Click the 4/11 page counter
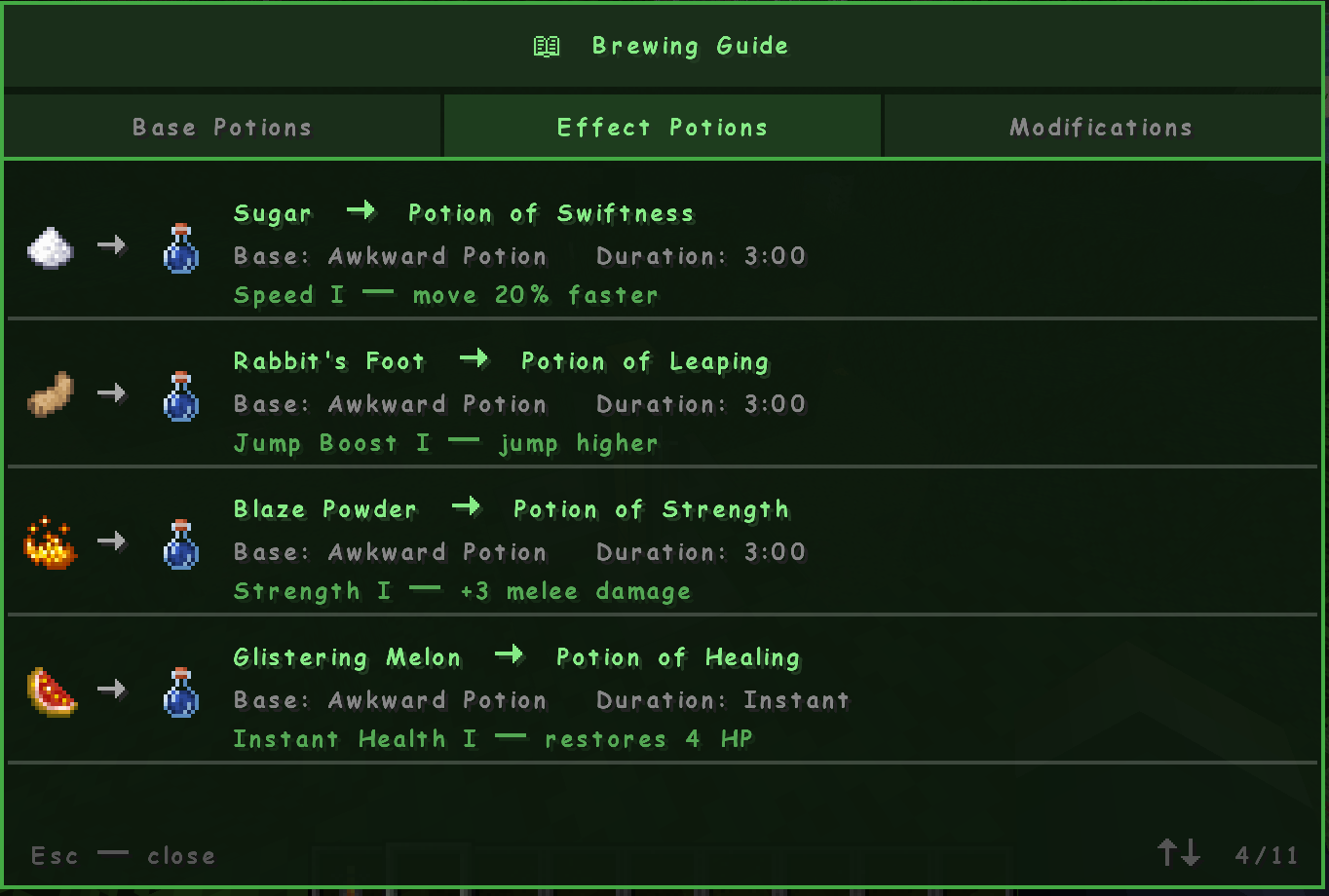 click(1267, 855)
